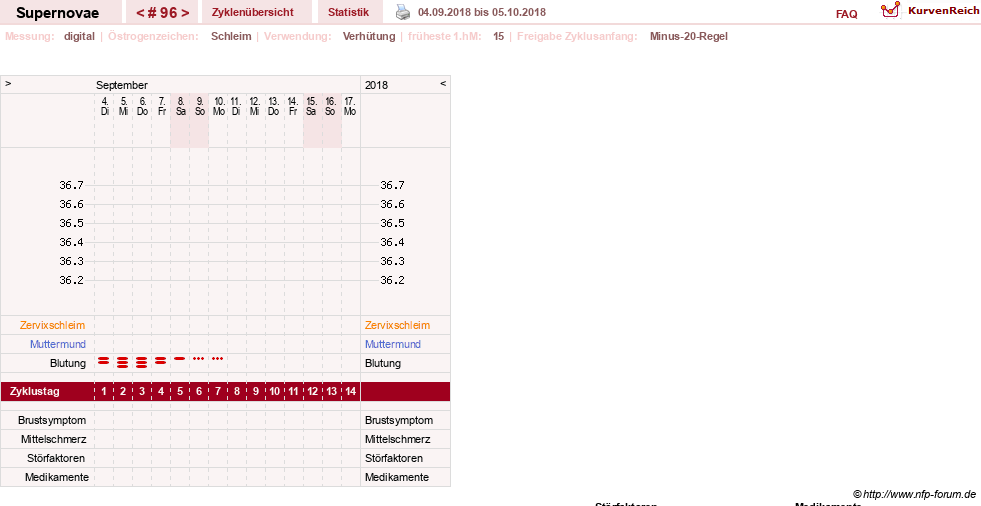981x506 pixels.
Task: Select the bleeding marker on cycle day 3
Action: [x=141, y=362]
